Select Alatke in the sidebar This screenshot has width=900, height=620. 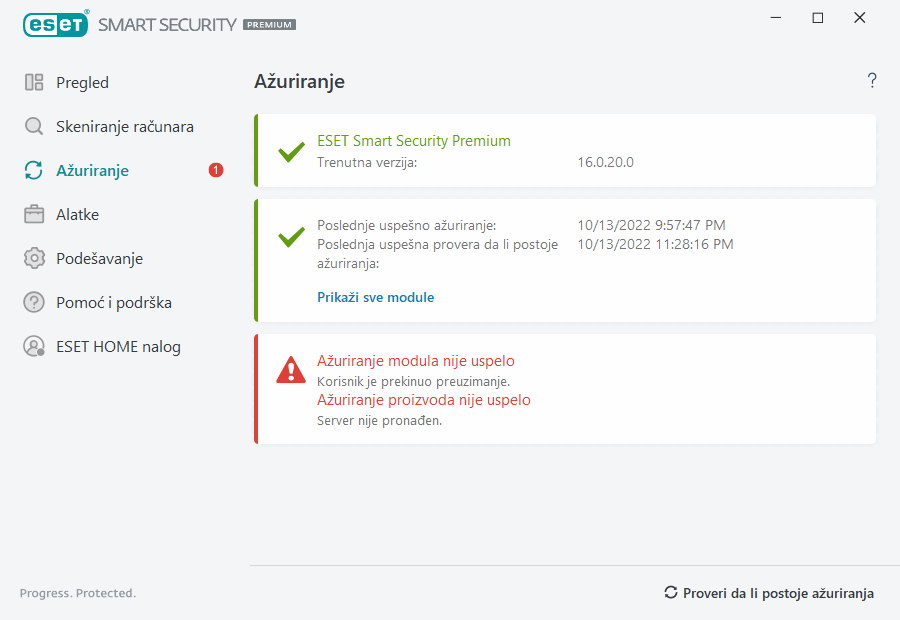click(77, 215)
